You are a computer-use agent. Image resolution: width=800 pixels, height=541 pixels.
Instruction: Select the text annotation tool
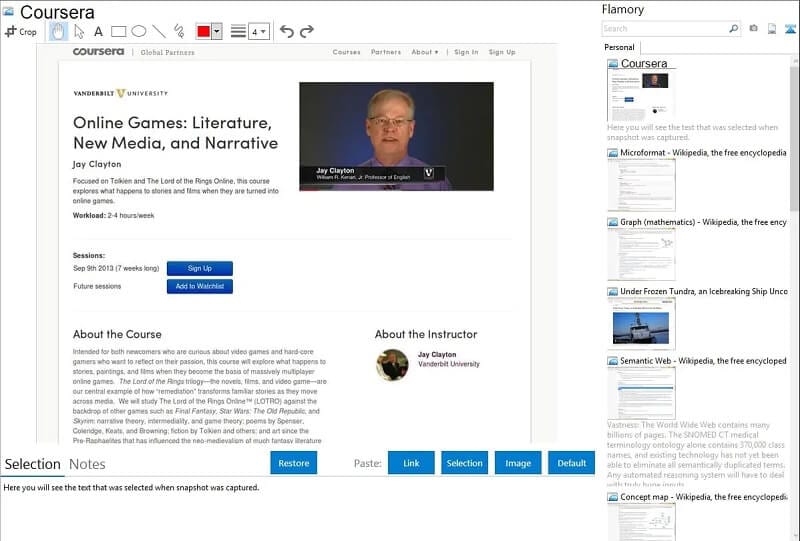tap(98, 32)
